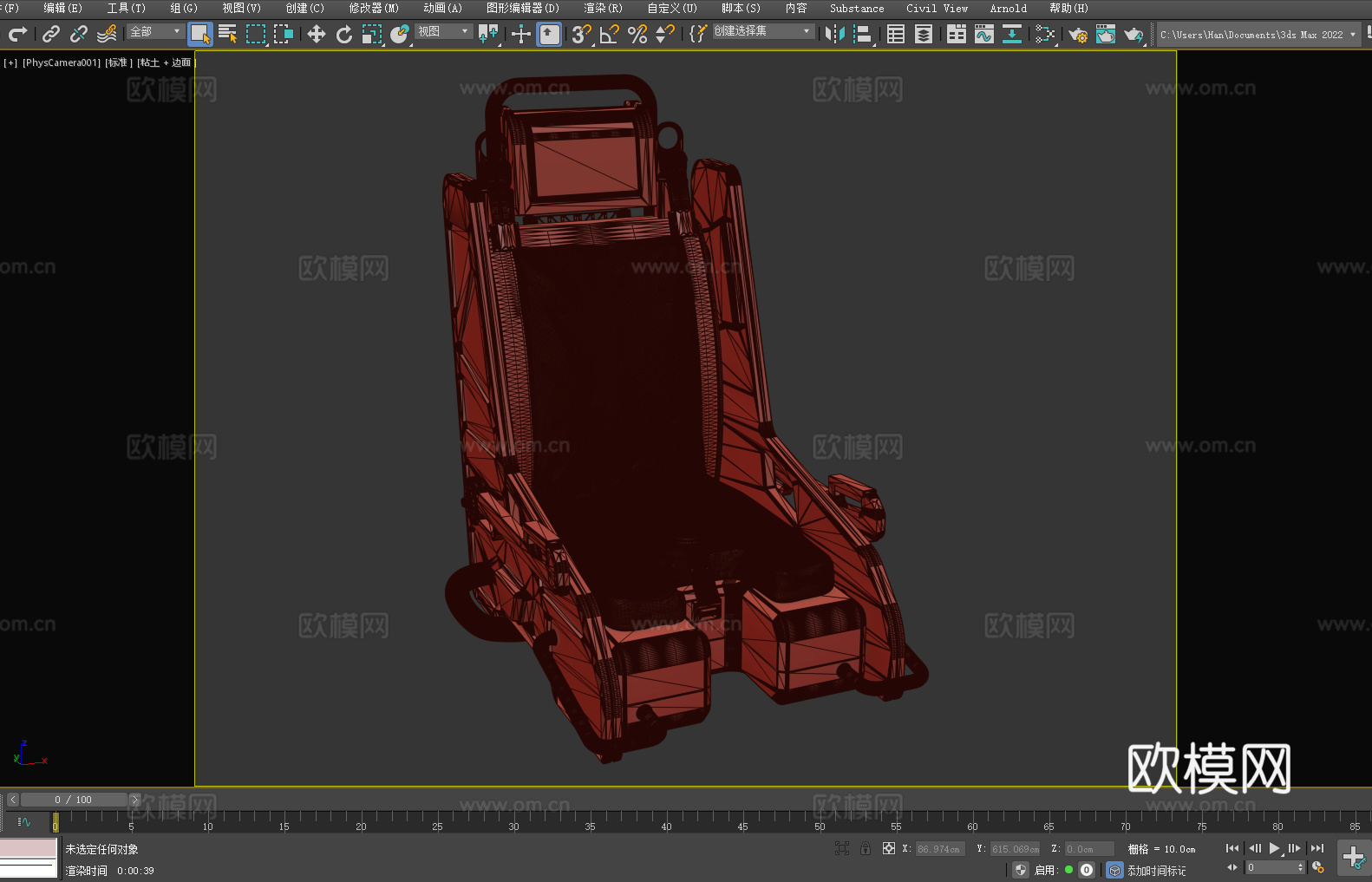Open the 工具(T) menu

point(127,8)
